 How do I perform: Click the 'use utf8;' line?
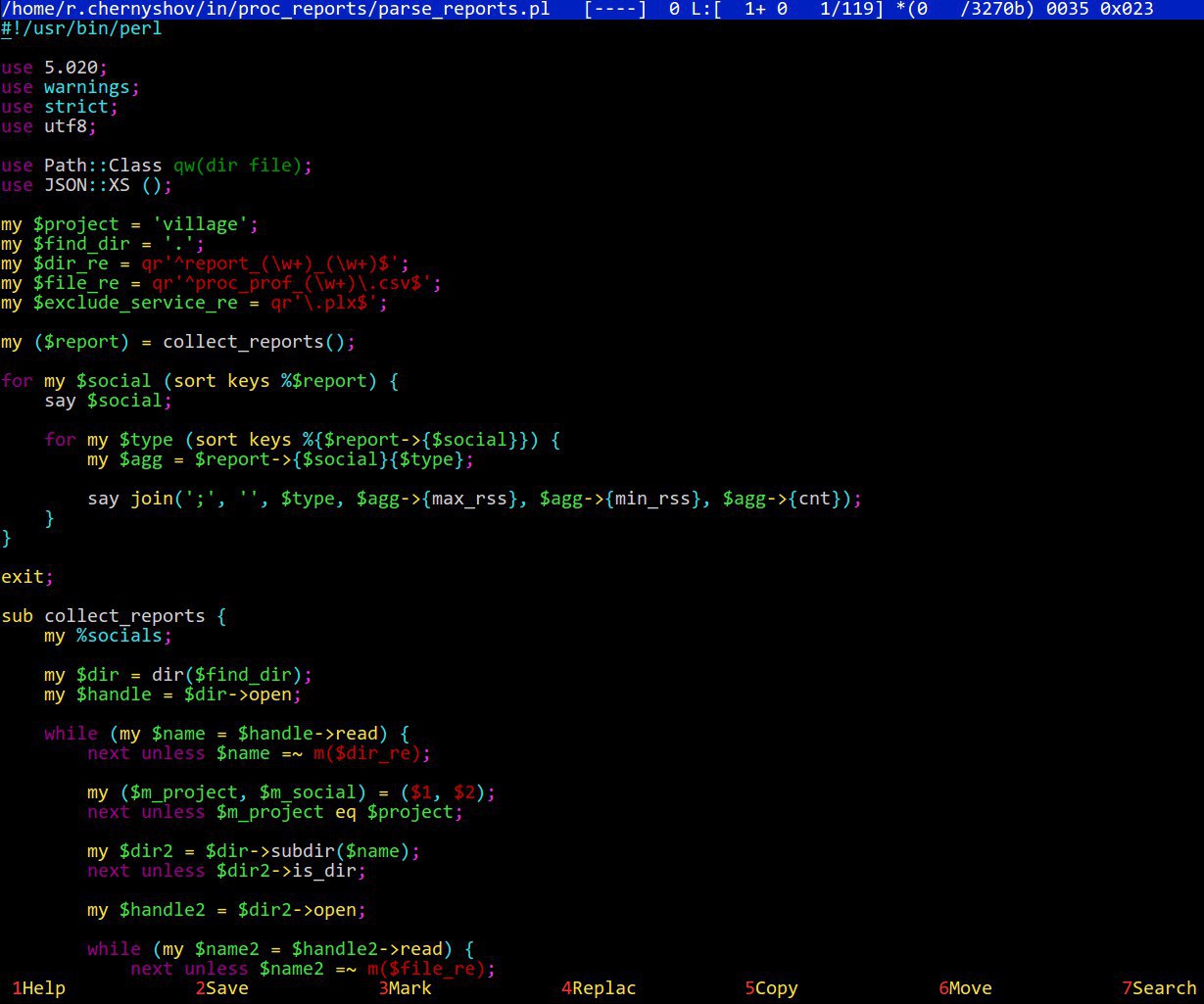(49, 126)
